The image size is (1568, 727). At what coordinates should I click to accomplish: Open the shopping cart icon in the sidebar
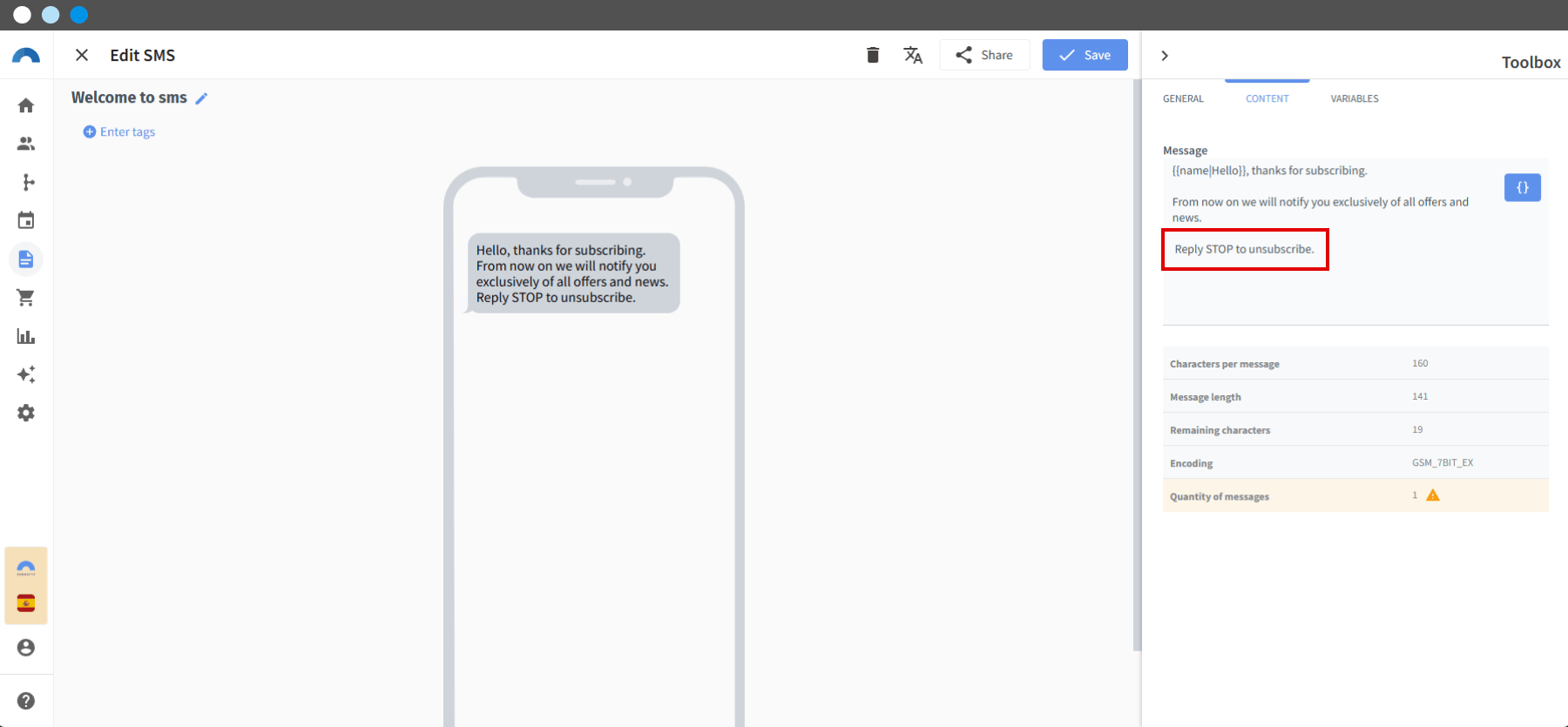pyautogui.click(x=26, y=298)
